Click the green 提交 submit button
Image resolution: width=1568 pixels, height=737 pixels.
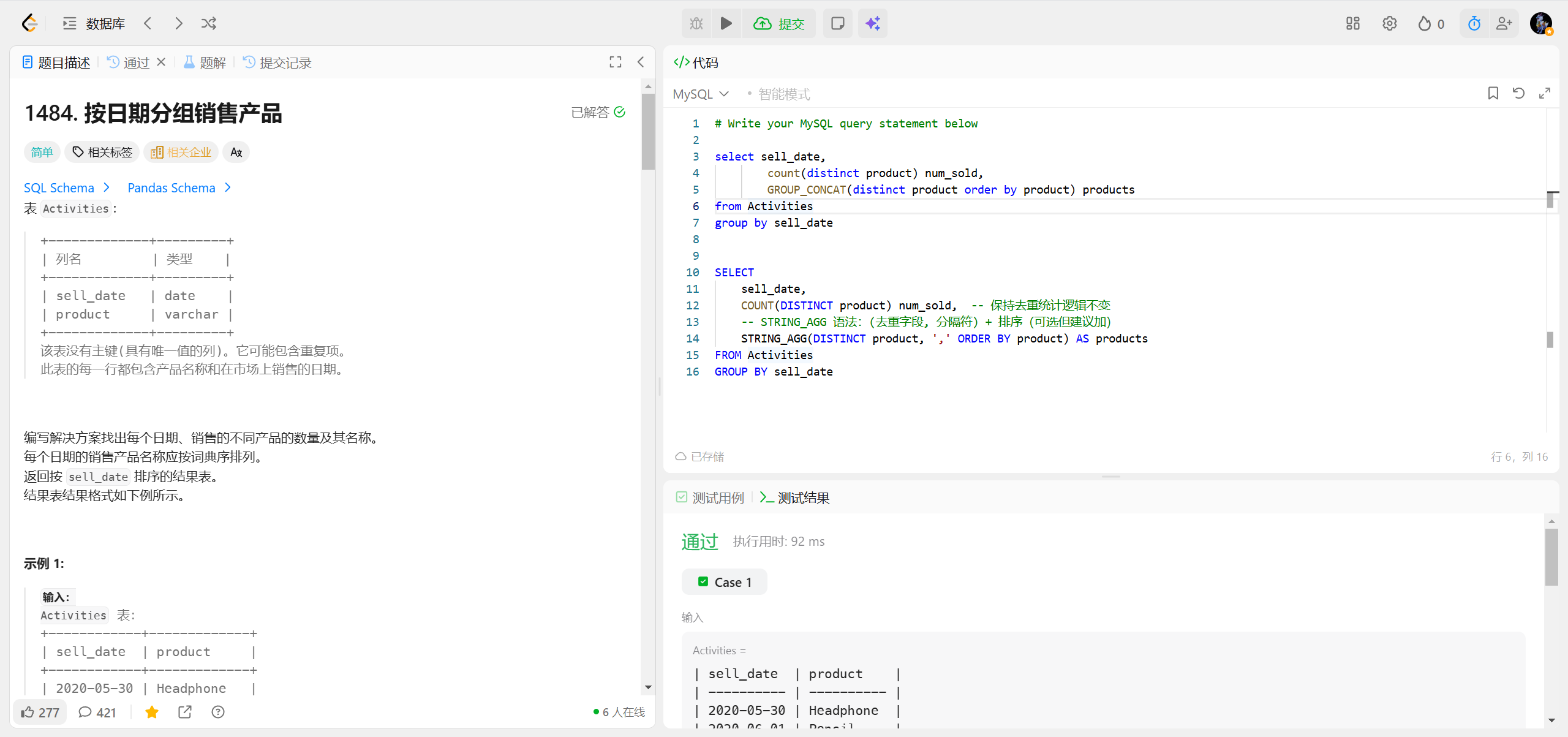tap(779, 23)
